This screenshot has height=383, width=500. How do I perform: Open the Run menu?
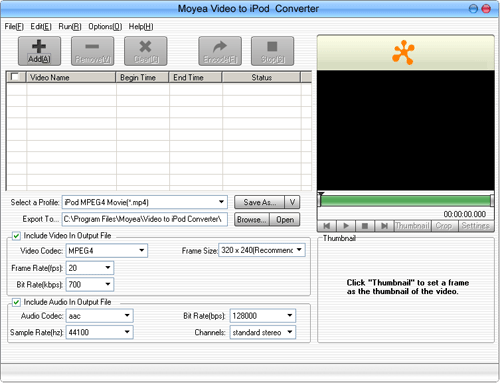pos(70,27)
